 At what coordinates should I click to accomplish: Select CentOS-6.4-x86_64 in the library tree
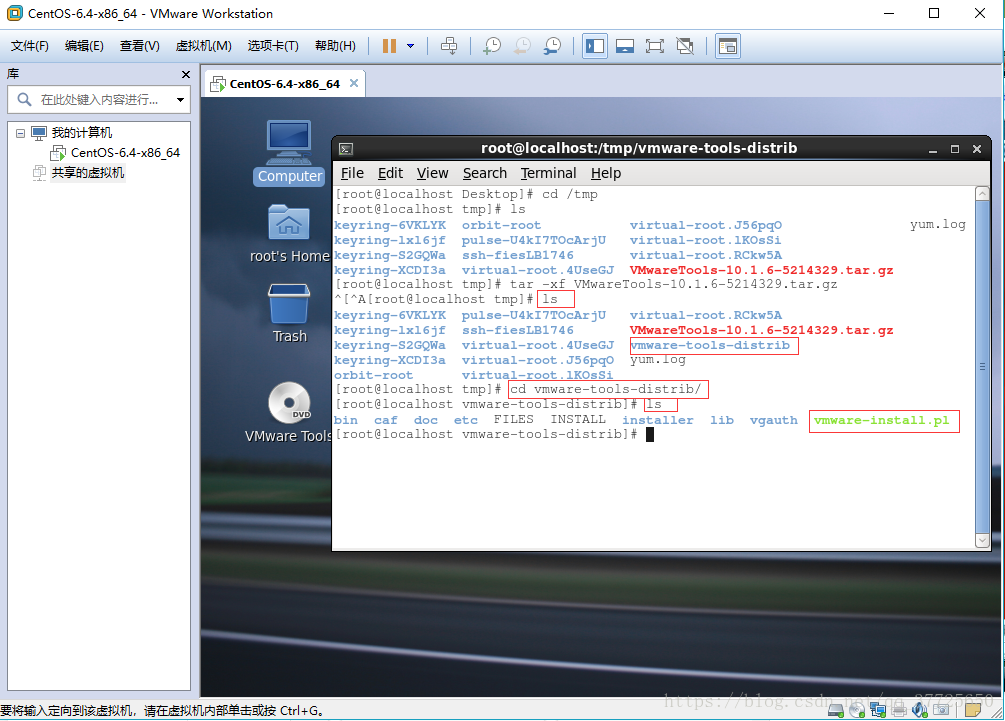126,153
